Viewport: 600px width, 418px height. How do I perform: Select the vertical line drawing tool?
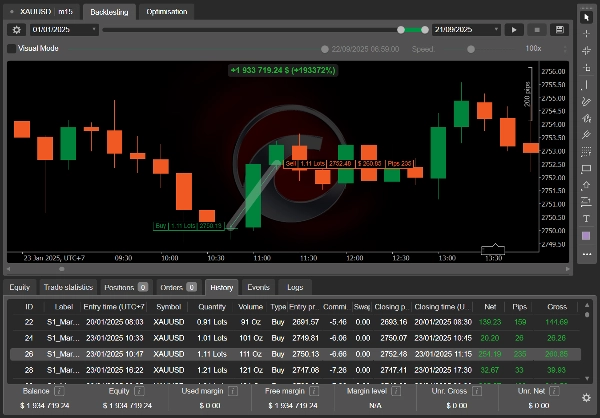586,85
